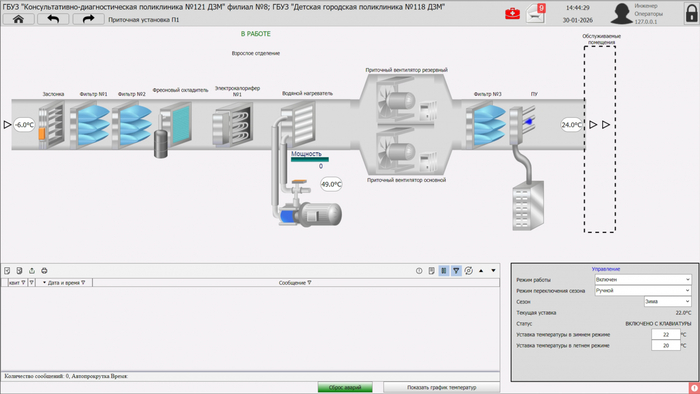
Task: Click the padlock icon in top corner
Action: [691, 12]
